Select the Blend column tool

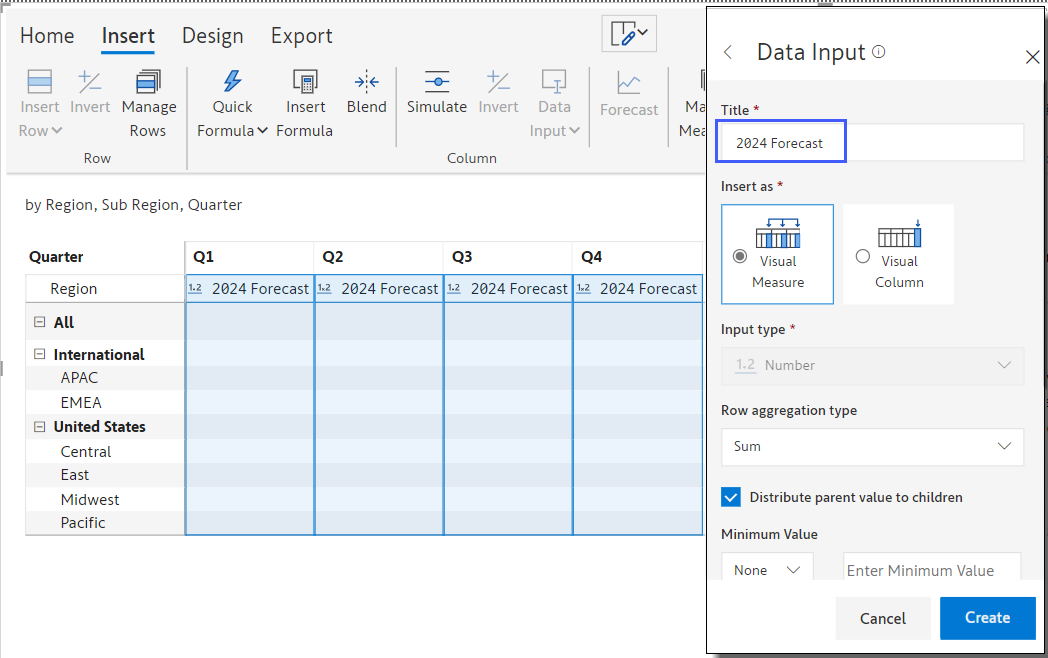pyautogui.click(x=366, y=82)
